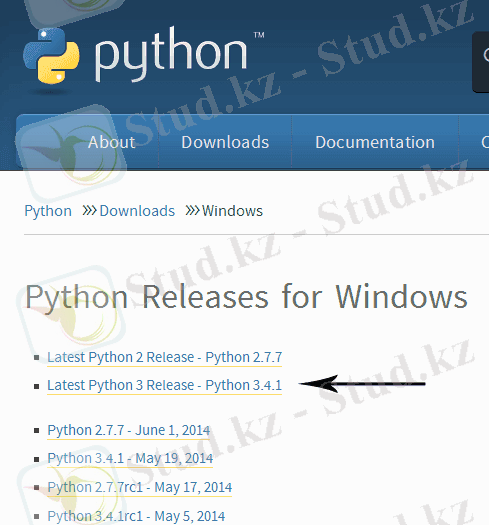This screenshot has height=525, width=489.
Task: Open the Downloads navigation menu
Action: click(225, 142)
